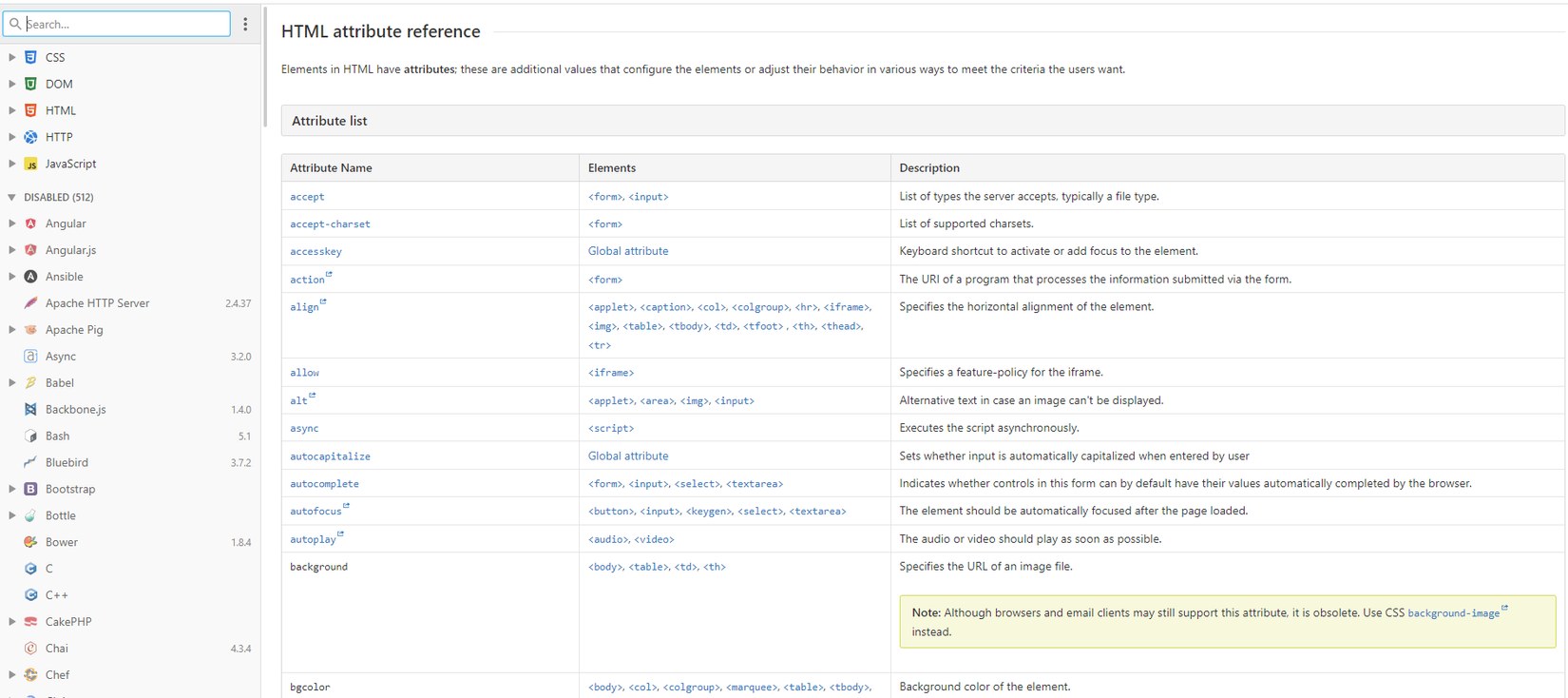The image size is (1568, 698).
Task: Click the Backbone.js icon
Action: [x=30, y=409]
